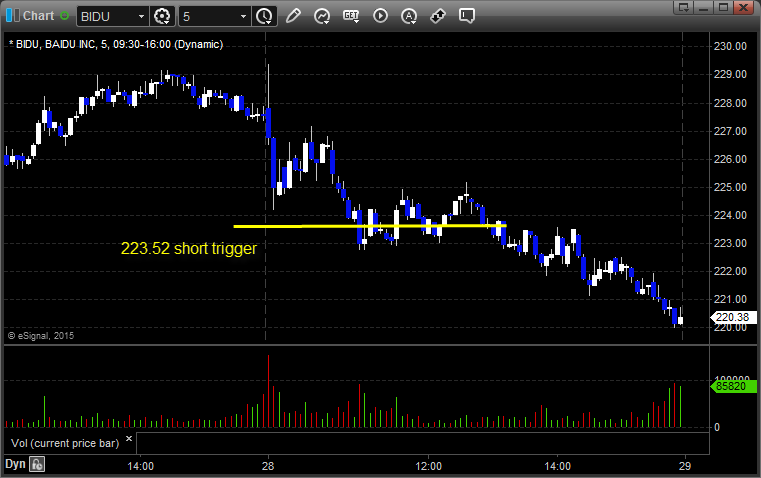This screenshot has height=478, width=761.
Task: Click the green 85820 volume marker
Action: pyautogui.click(x=733, y=387)
